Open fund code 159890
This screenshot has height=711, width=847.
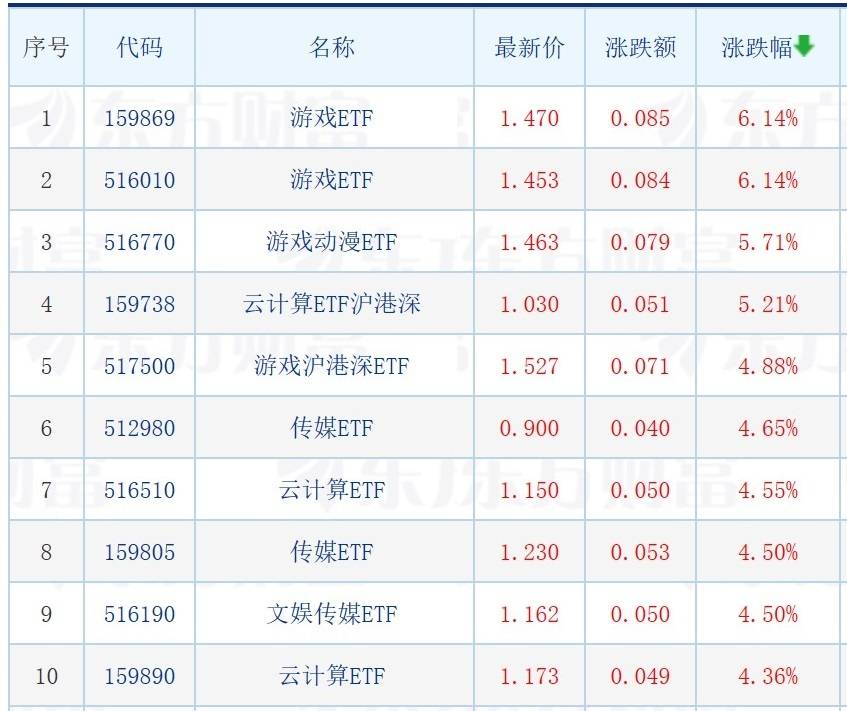[139, 676]
